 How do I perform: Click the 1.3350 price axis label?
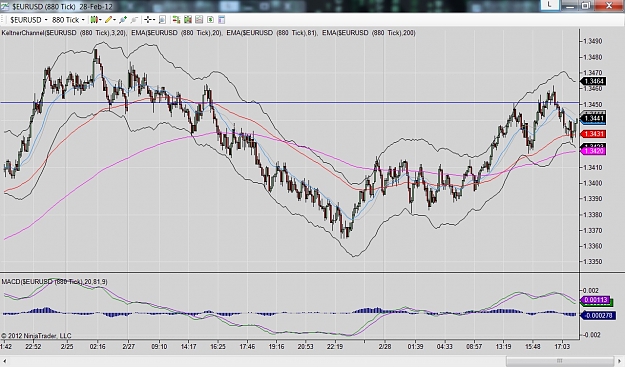pos(593,262)
